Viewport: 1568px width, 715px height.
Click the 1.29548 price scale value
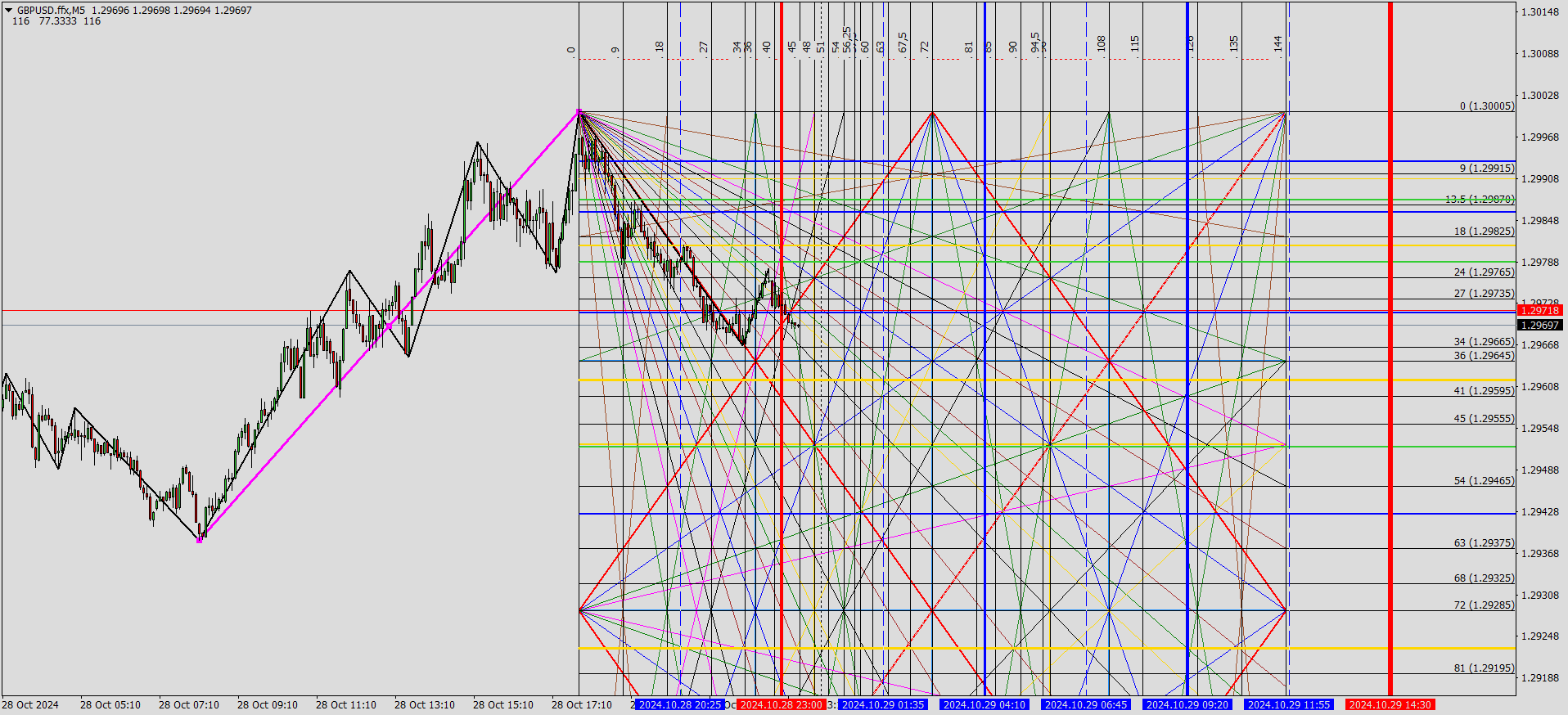pos(1540,429)
